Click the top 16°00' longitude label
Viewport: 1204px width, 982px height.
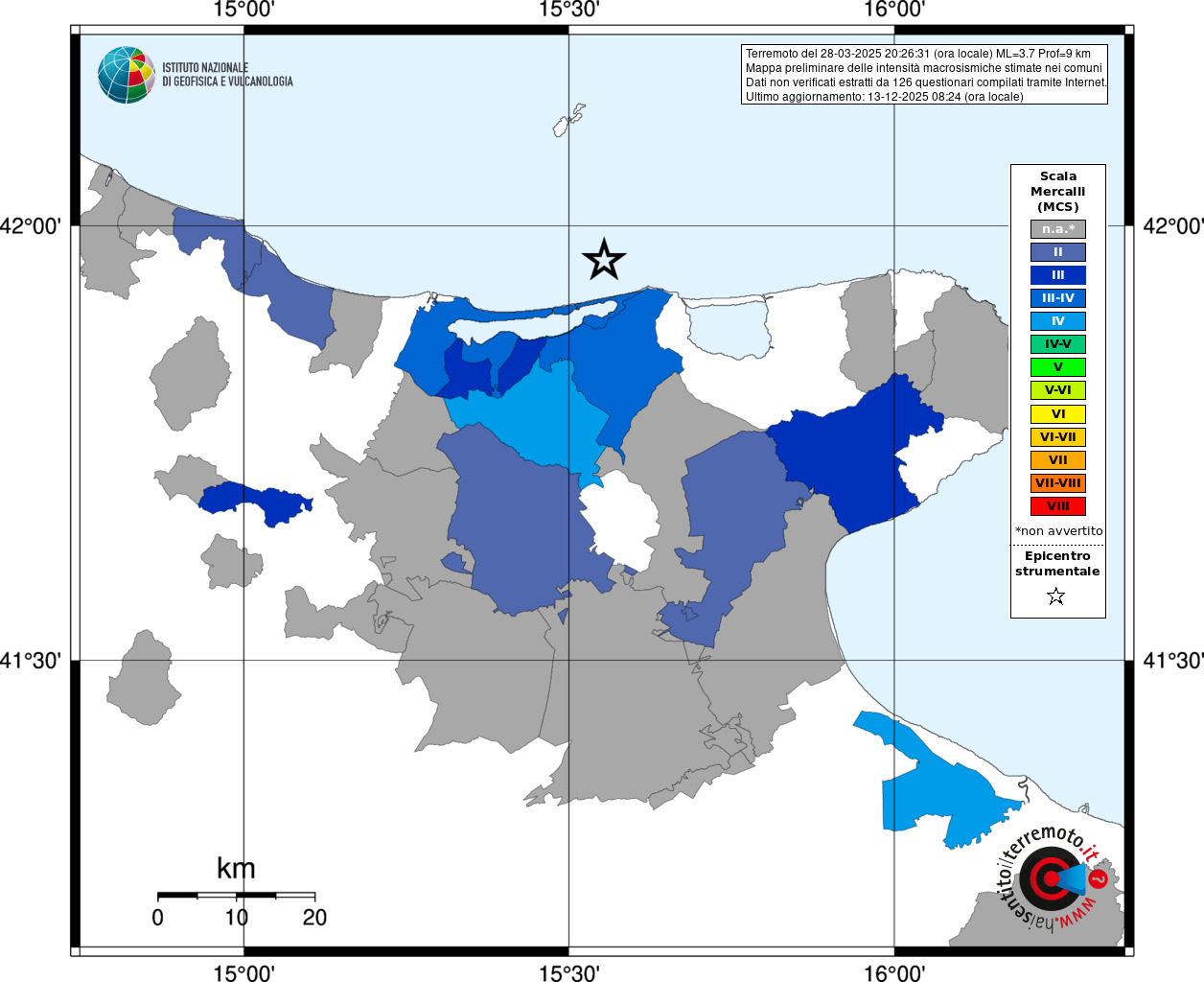894,10
